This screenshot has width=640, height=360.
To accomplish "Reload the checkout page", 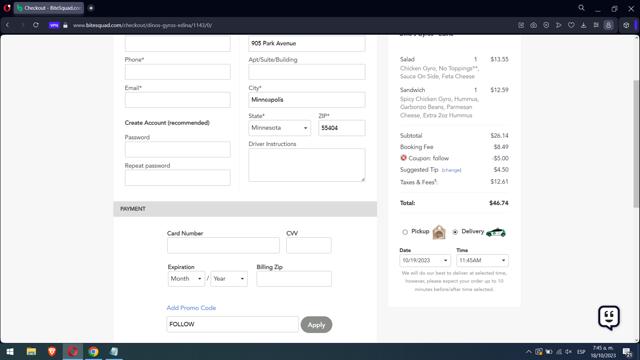I will pyautogui.click(x=36, y=25).
